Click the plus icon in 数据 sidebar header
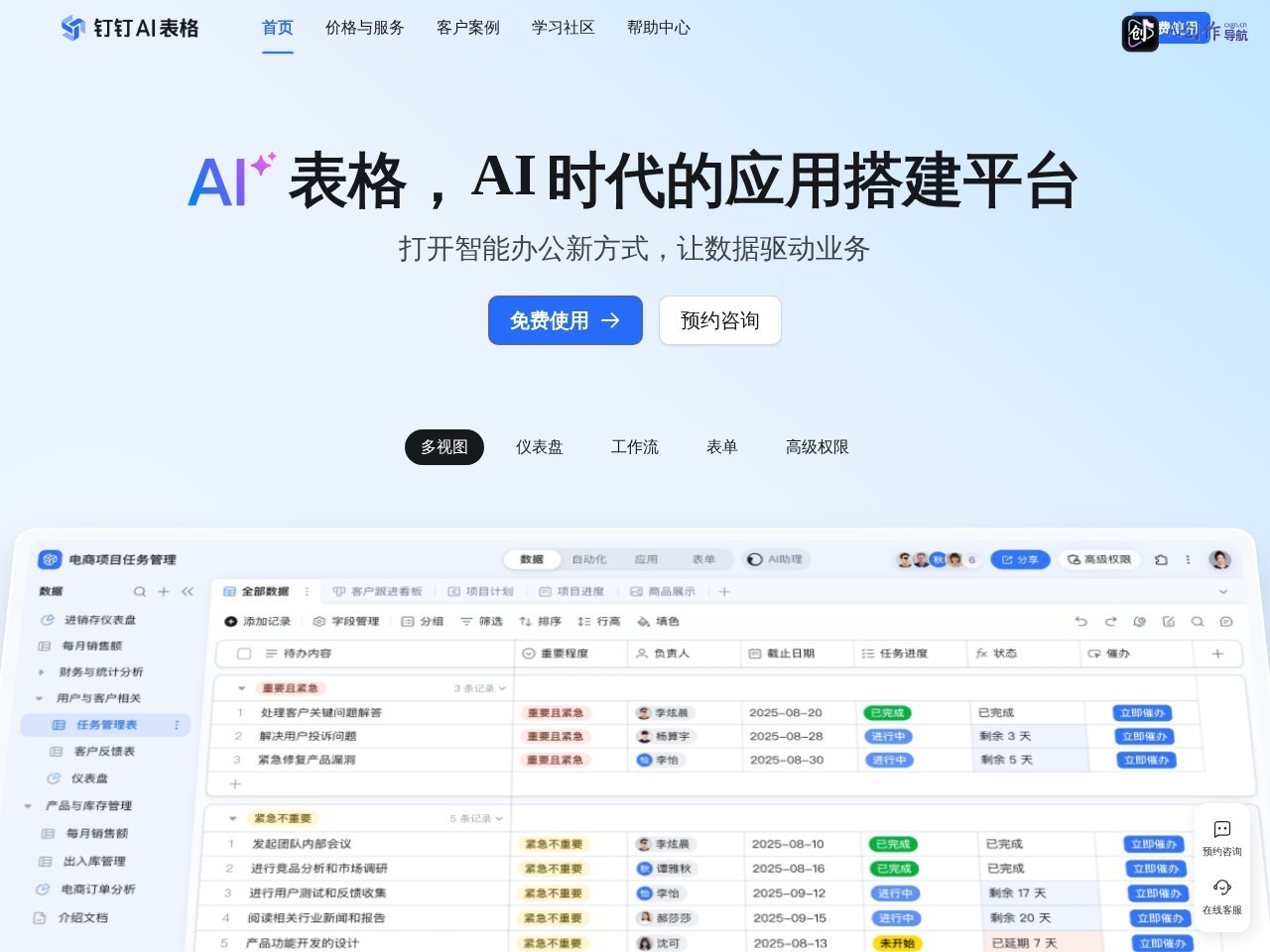Image resolution: width=1270 pixels, height=952 pixels. point(164,592)
